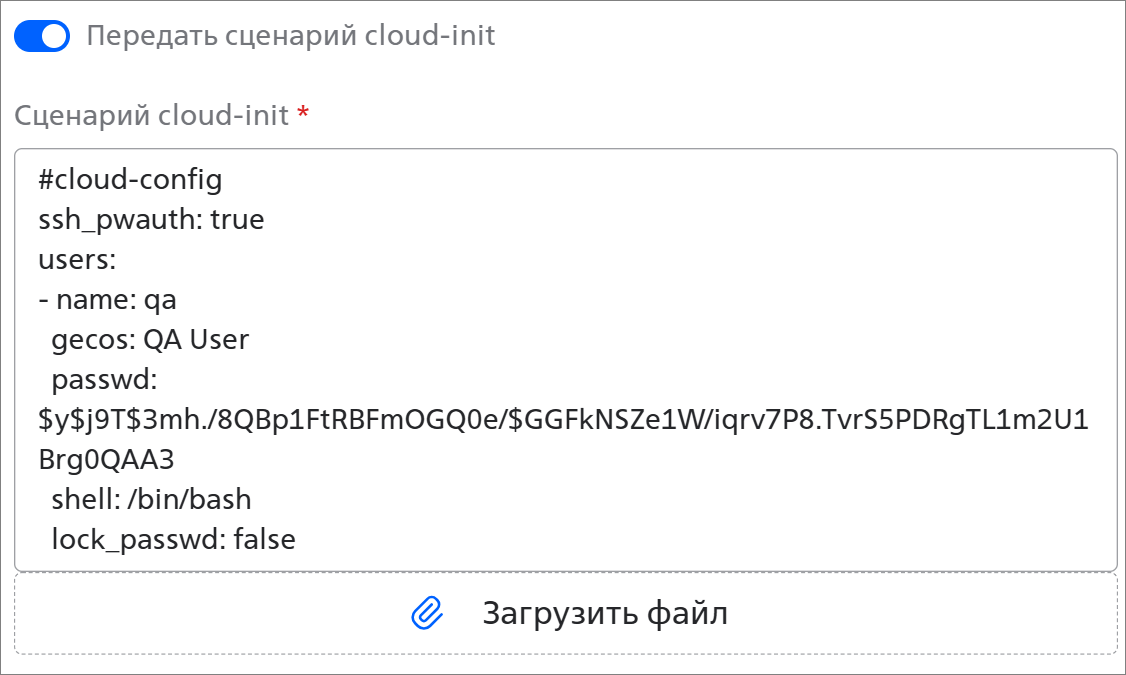The image size is (1126, 675).
Task: Click the 'shell:' key in the script
Action: (85, 499)
